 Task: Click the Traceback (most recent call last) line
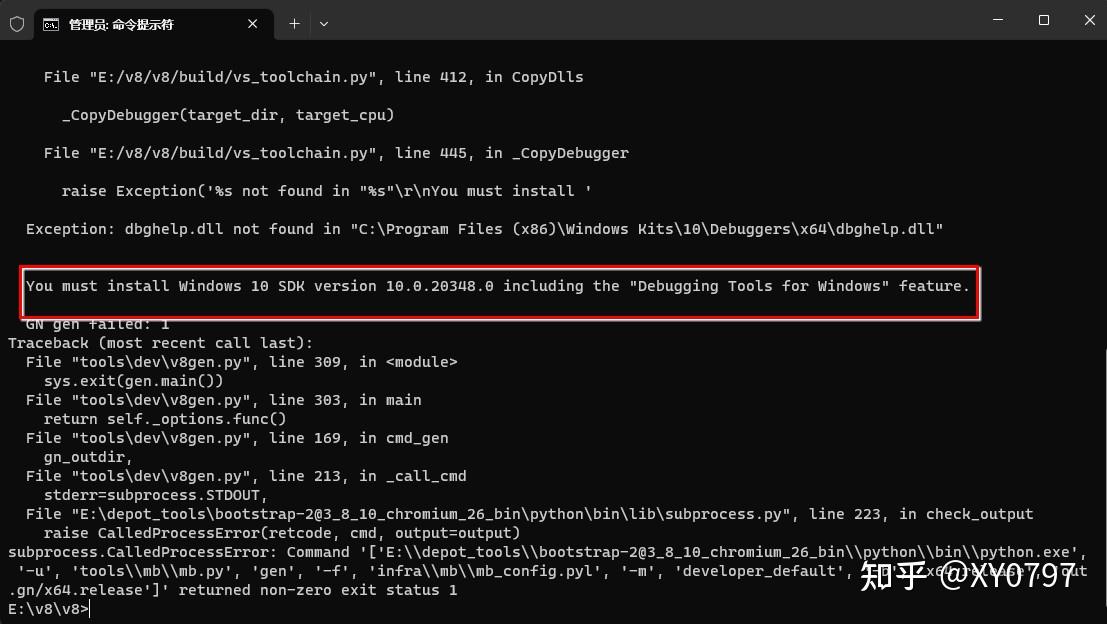[160, 343]
